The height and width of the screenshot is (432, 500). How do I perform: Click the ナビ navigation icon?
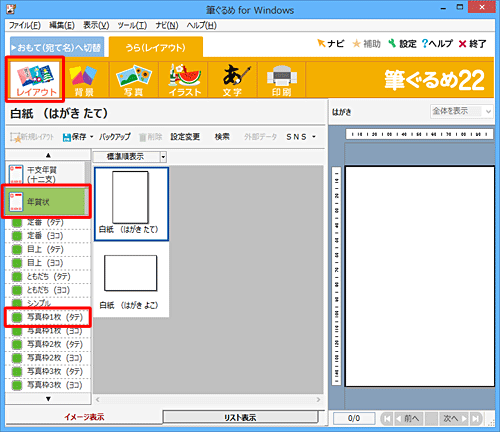(330, 44)
